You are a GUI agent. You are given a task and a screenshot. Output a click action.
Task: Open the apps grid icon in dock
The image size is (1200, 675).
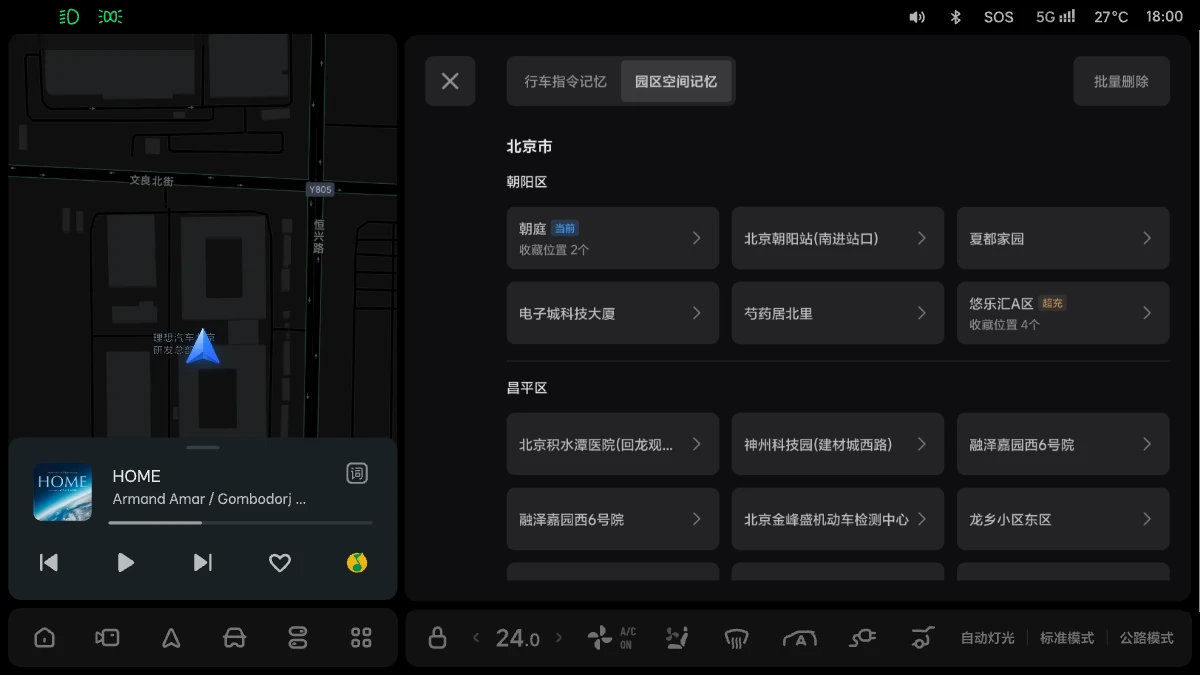(361, 638)
